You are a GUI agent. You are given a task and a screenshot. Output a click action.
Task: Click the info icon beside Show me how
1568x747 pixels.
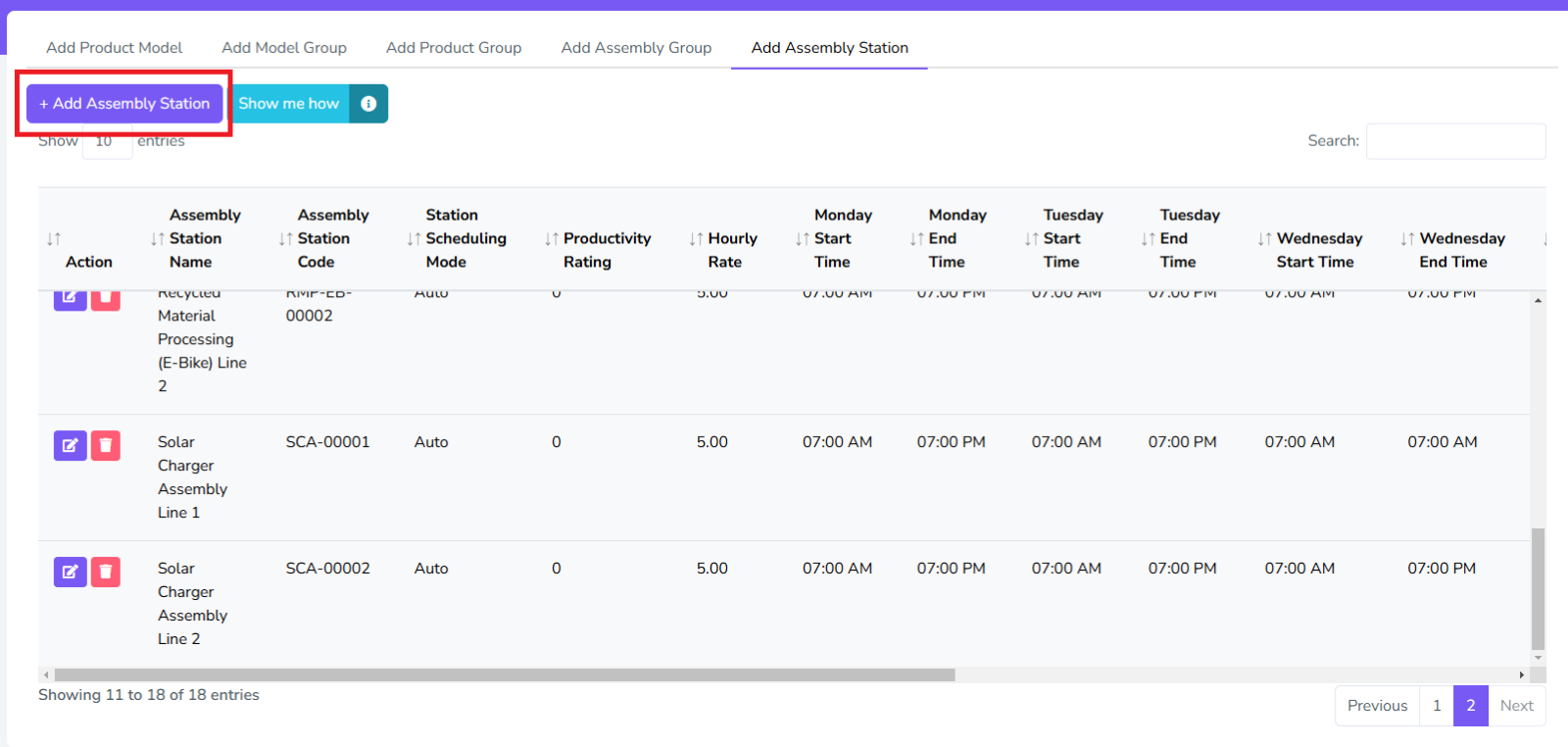pyautogui.click(x=368, y=104)
